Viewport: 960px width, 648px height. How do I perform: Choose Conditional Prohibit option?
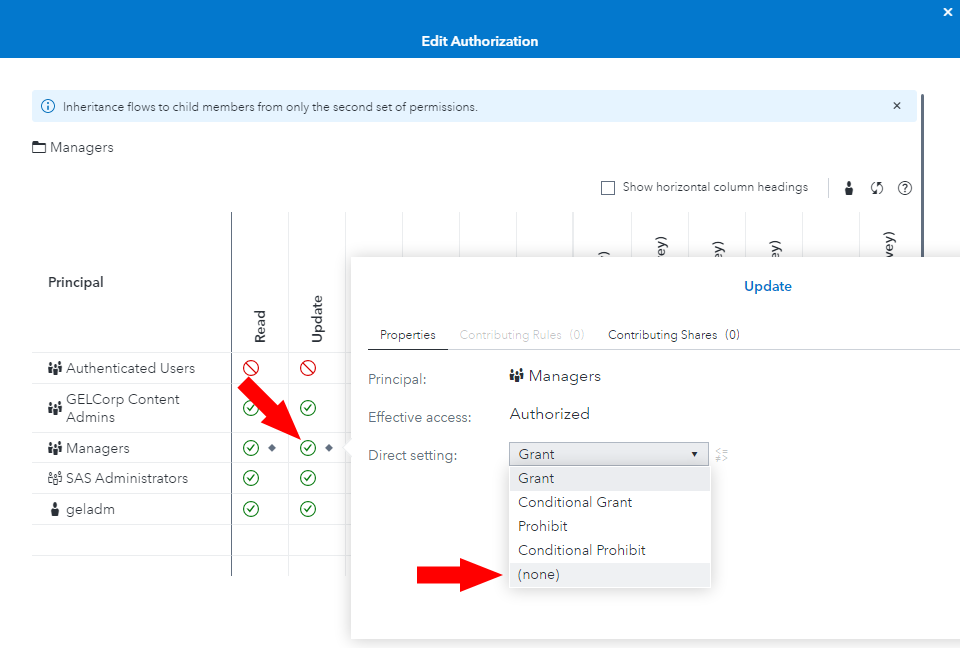(582, 550)
